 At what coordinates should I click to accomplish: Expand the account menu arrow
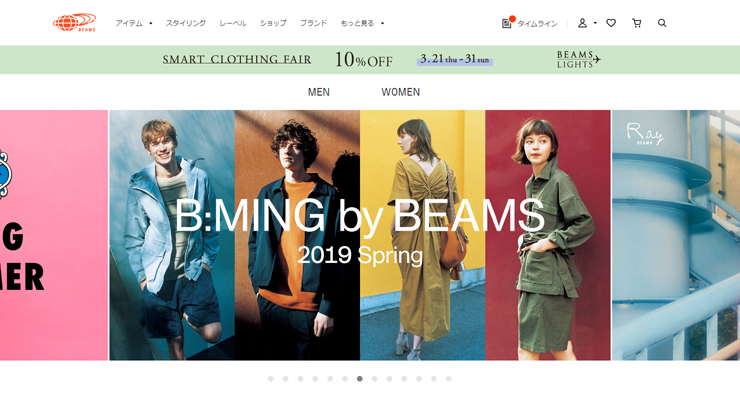(x=595, y=23)
